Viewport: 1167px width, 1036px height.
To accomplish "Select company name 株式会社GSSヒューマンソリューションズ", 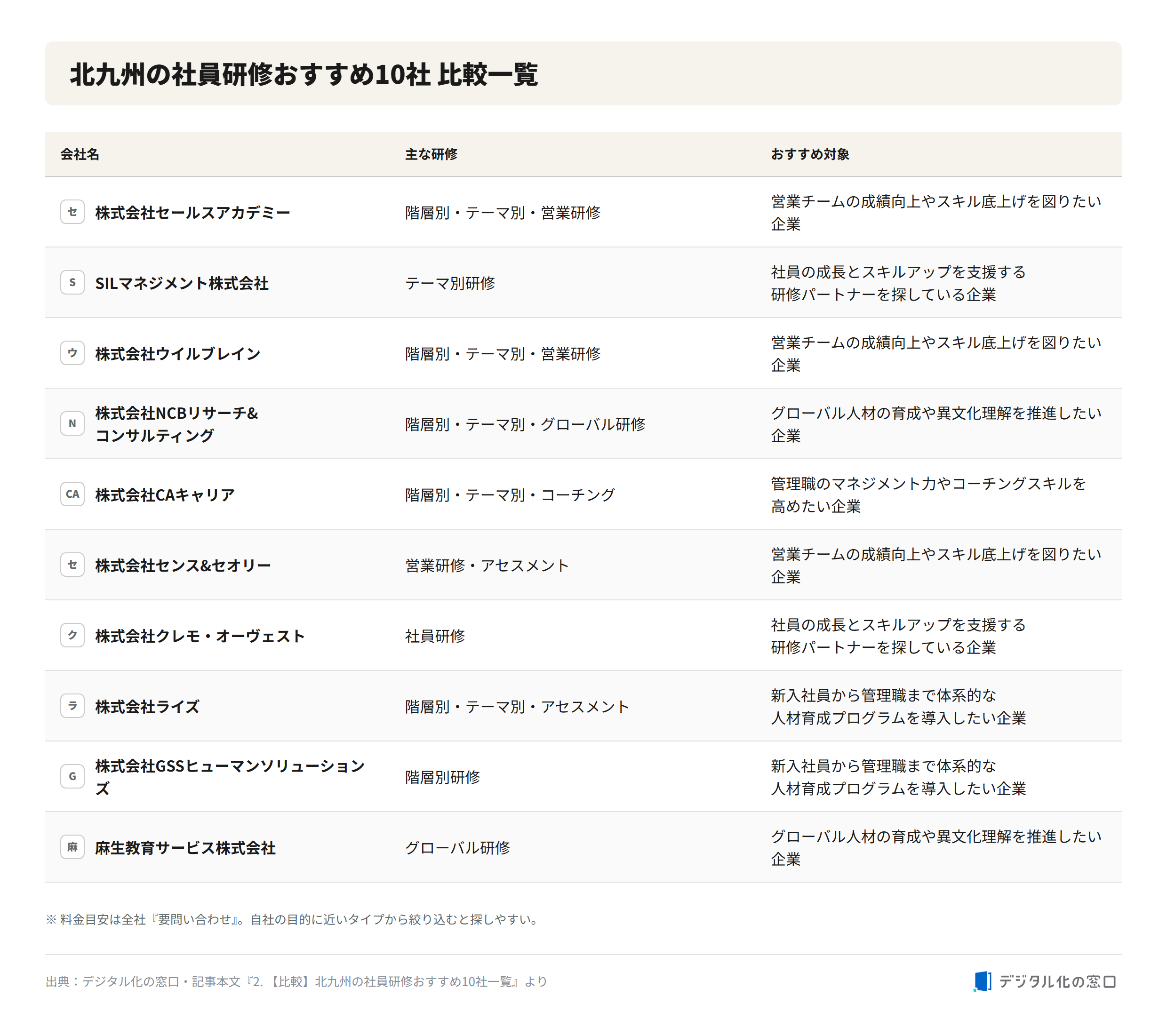I will click(x=230, y=777).
